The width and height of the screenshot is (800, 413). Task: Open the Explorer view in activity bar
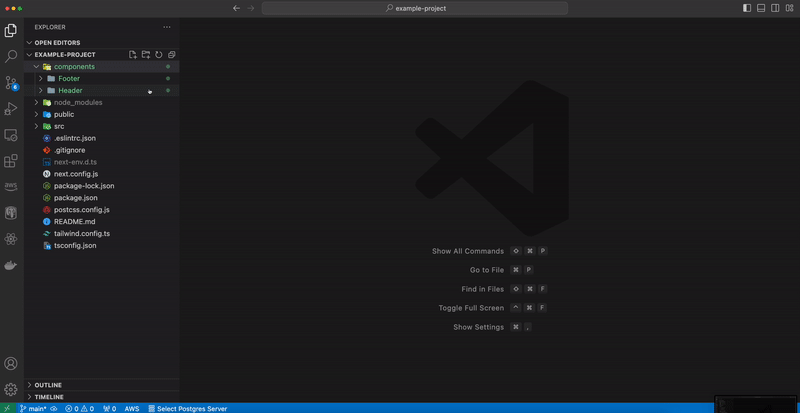tap(11, 31)
